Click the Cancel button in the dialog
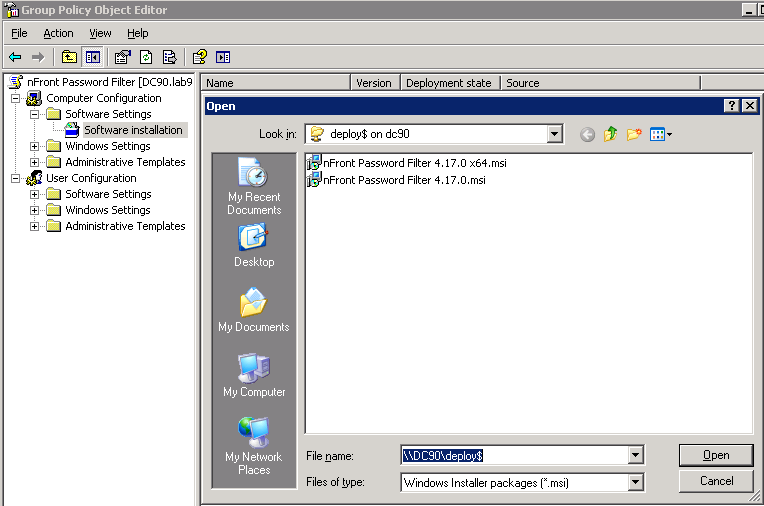The image size is (764, 506). [x=716, y=481]
